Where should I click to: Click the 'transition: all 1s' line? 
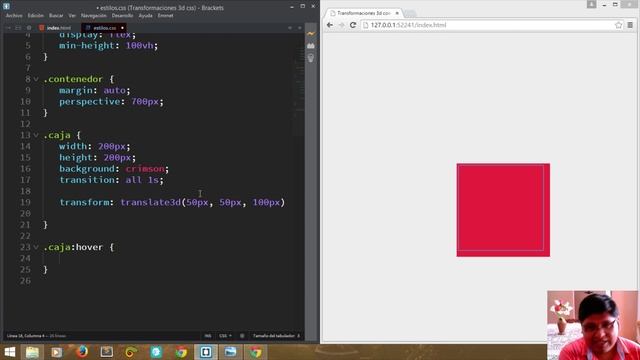click(111, 180)
